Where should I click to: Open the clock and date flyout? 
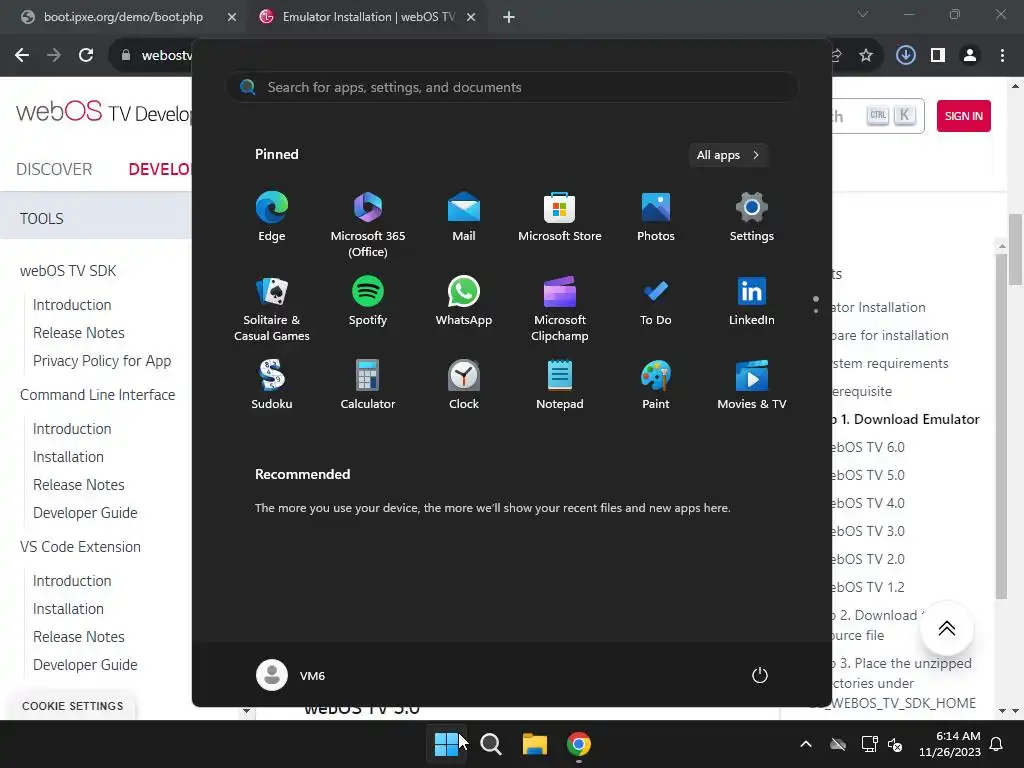pos(950,744)
